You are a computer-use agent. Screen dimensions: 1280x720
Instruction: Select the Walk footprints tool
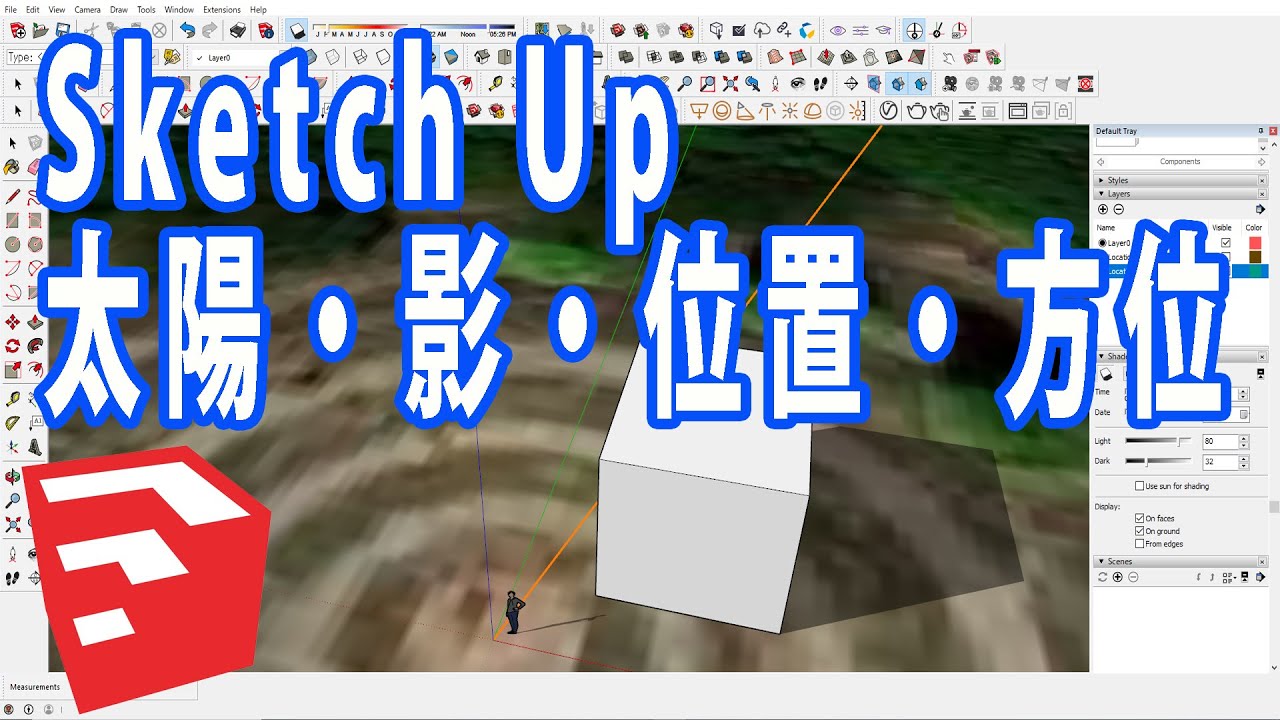coord(820,83)
